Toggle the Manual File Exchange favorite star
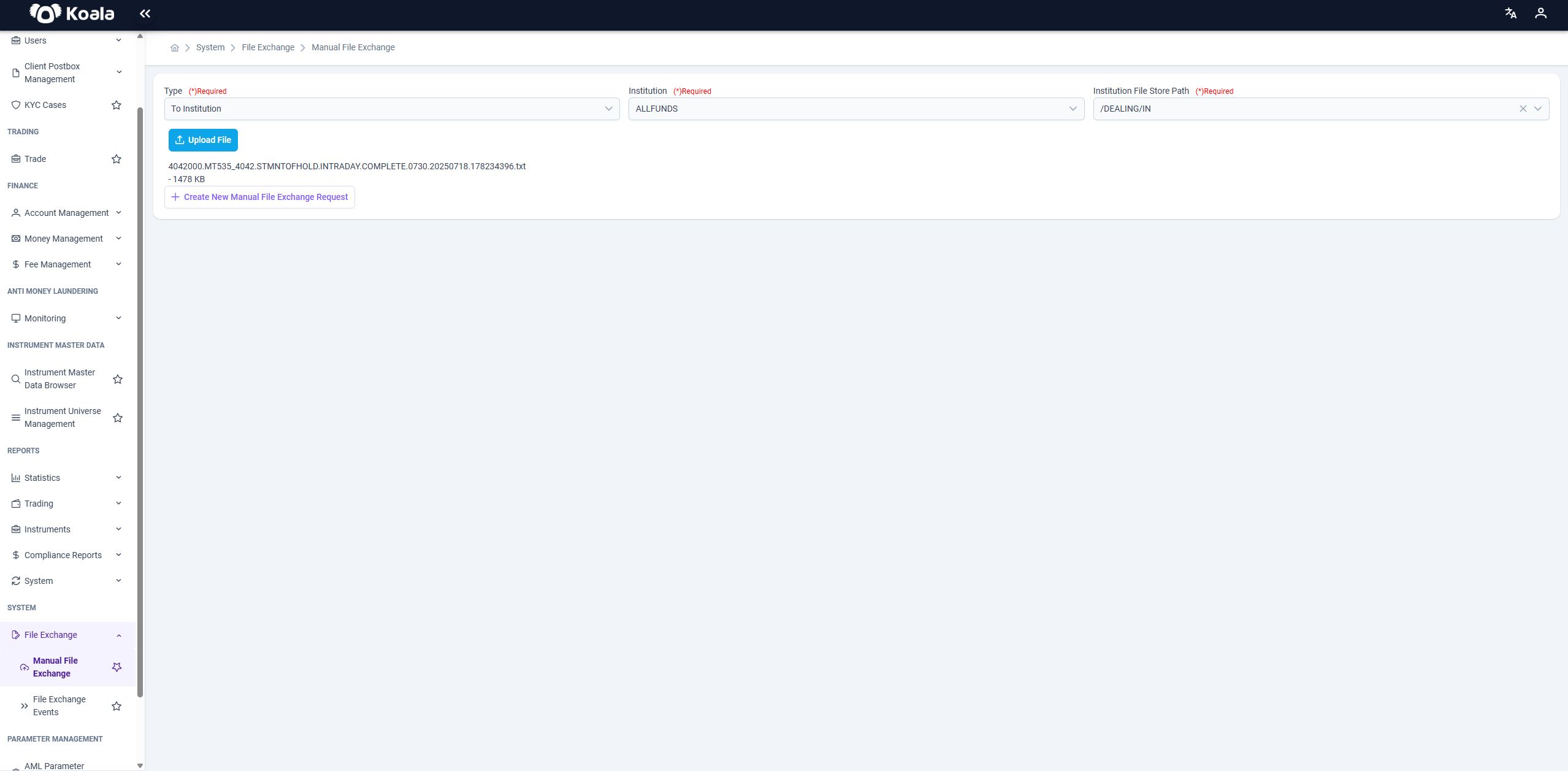The height and width of the screenshot is (771, 1568). [x=117, y=667]
